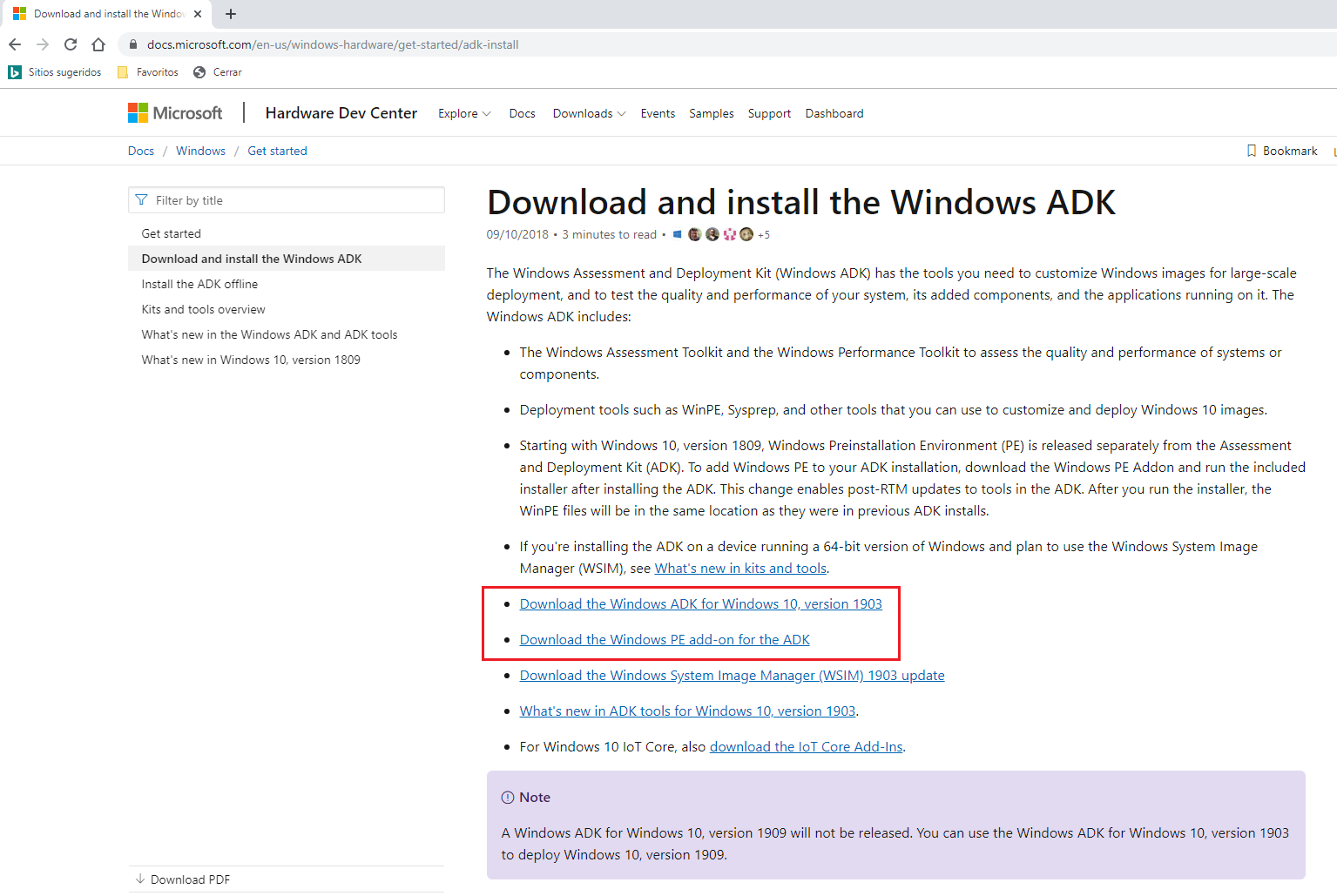The height and width of the screenshot is (896, 1337).
Task: Reload the current page
Action: 70,44
